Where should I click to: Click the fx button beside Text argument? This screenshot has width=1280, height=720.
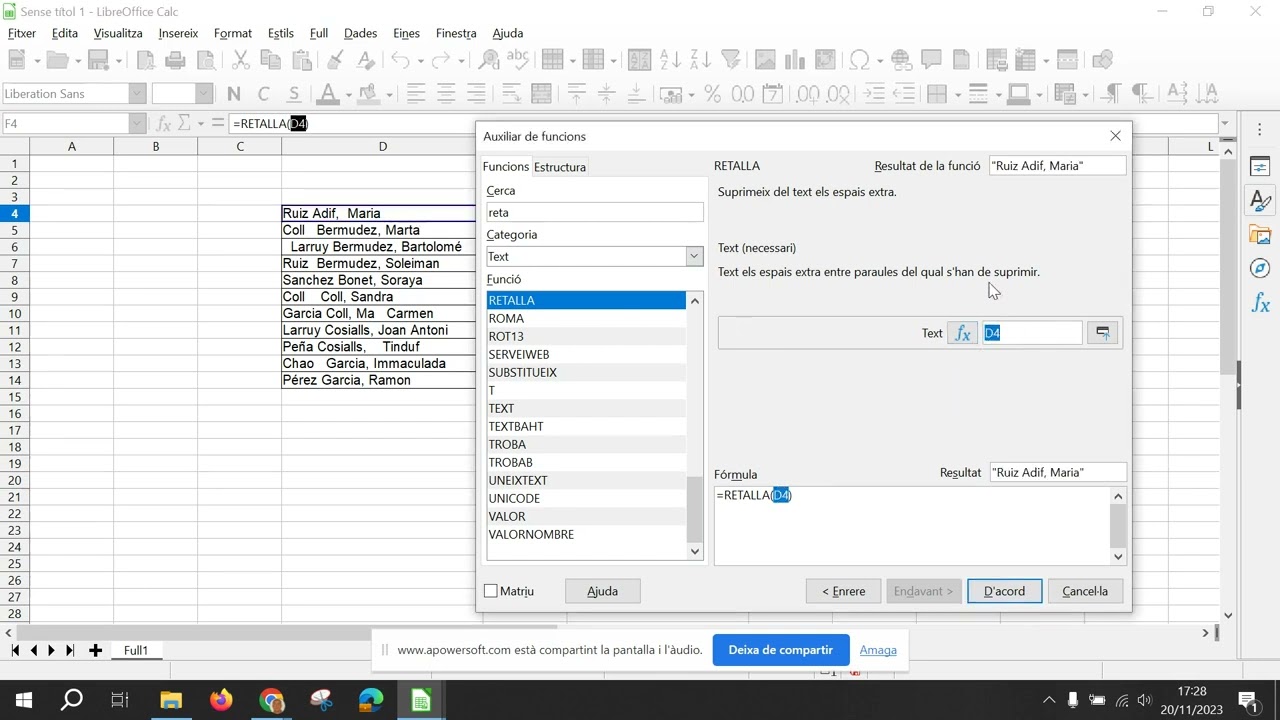point(962,333)
